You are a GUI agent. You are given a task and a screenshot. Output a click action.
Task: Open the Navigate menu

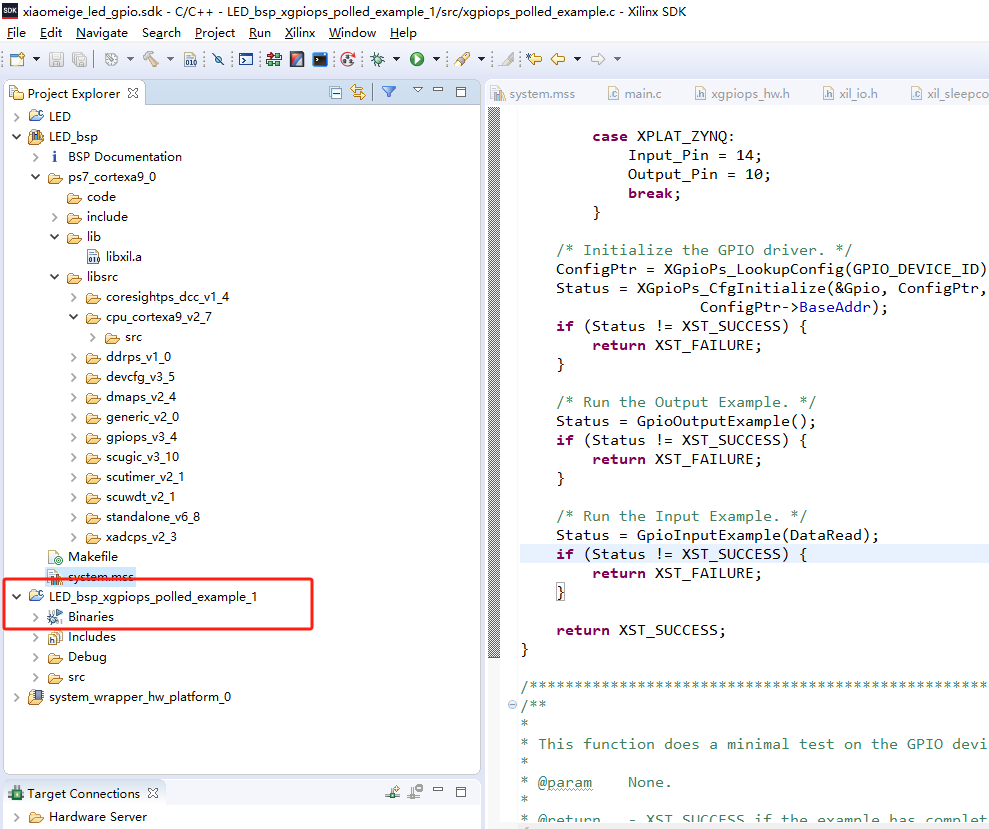[x=102, y=33]
